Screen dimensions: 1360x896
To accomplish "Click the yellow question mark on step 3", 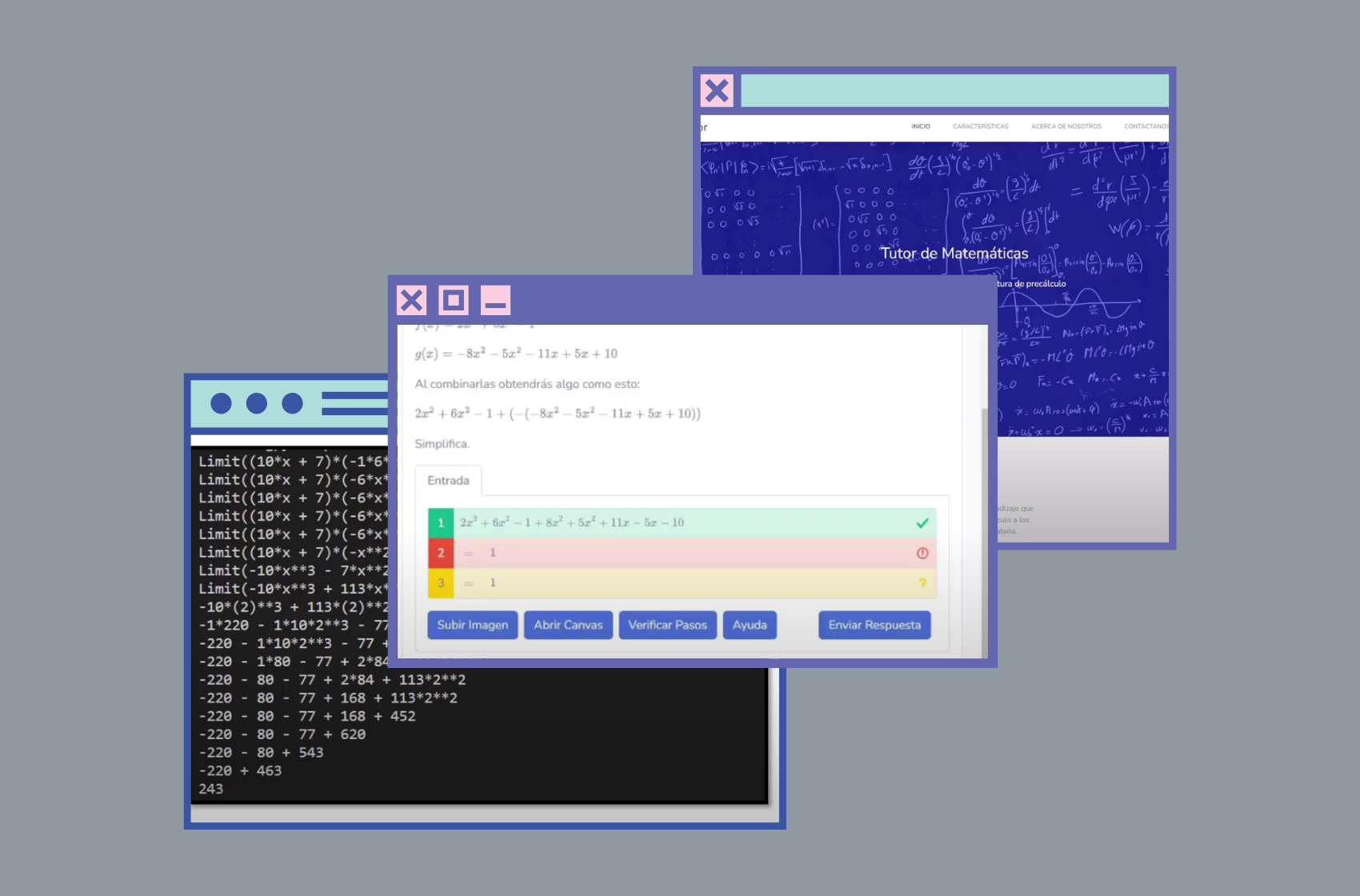I will pos(922,583).
